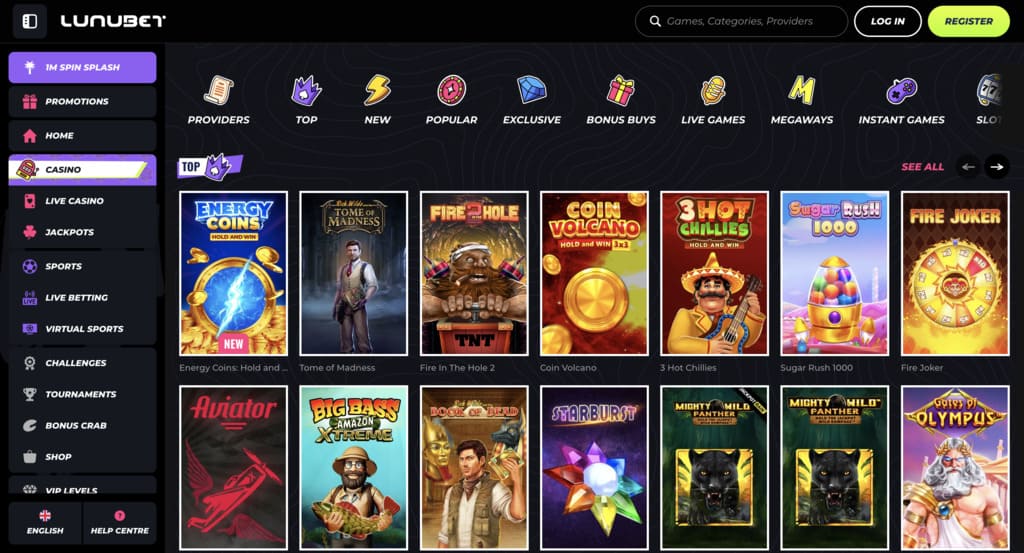Open the Live Betting sidebar label

76,297
